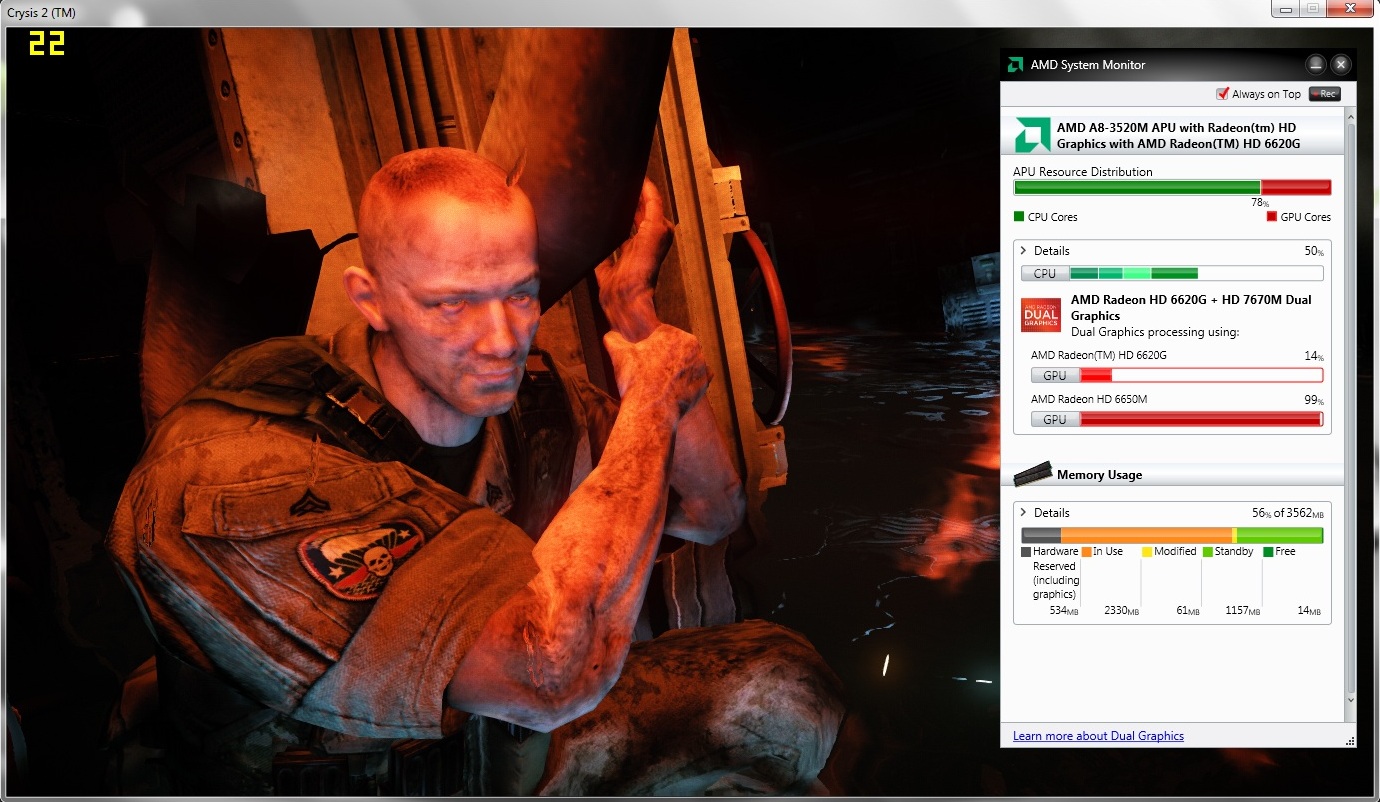Screen dimensions: 1380x802
Task: Click the AMD Radeon(TM) HD 6620G label
Action: (x=1099, y=355)
